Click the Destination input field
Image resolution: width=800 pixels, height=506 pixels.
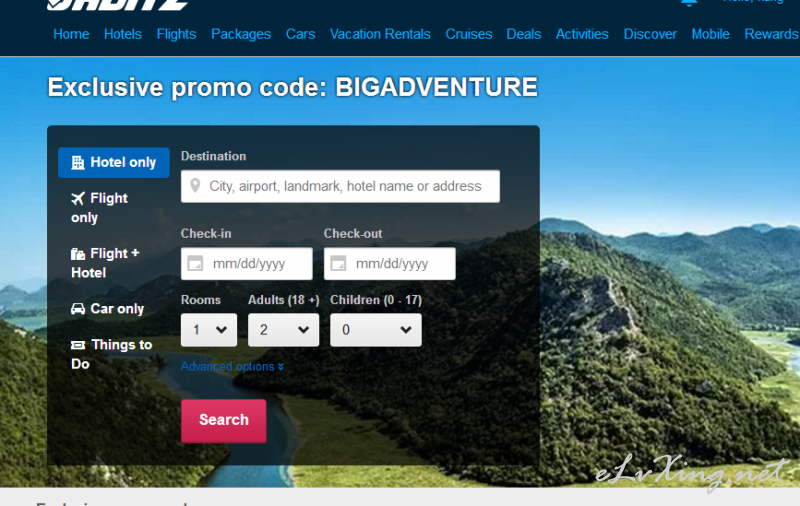click(340, 186)
